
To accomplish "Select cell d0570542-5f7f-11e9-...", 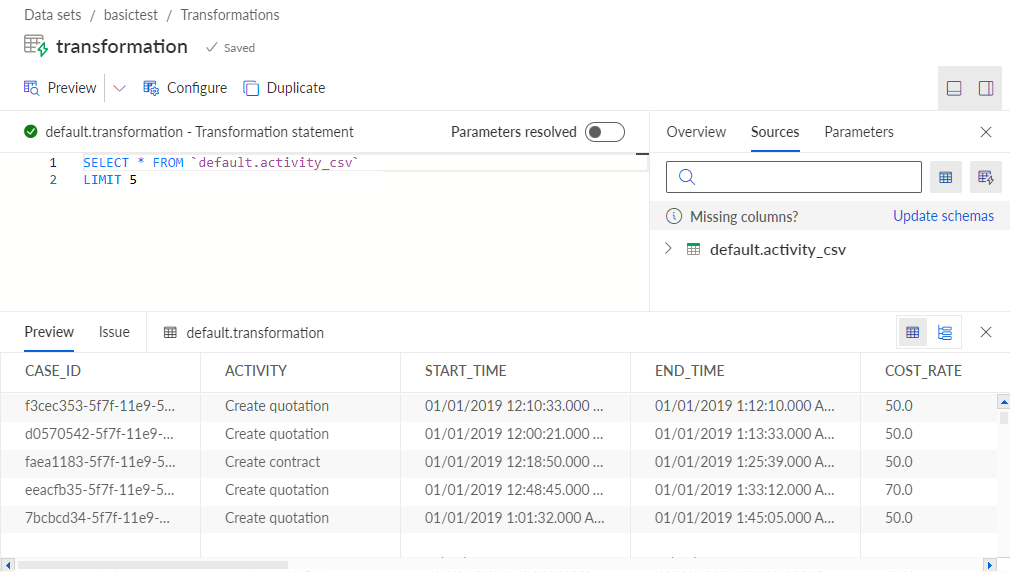I will pos(100,434).
